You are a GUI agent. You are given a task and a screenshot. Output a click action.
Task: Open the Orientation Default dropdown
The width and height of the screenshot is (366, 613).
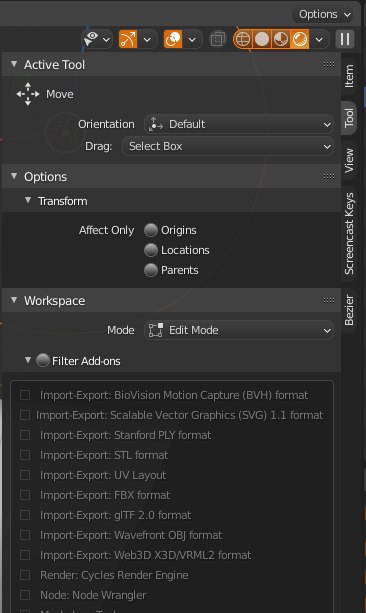pyautogui.click(x=239, y=124)
